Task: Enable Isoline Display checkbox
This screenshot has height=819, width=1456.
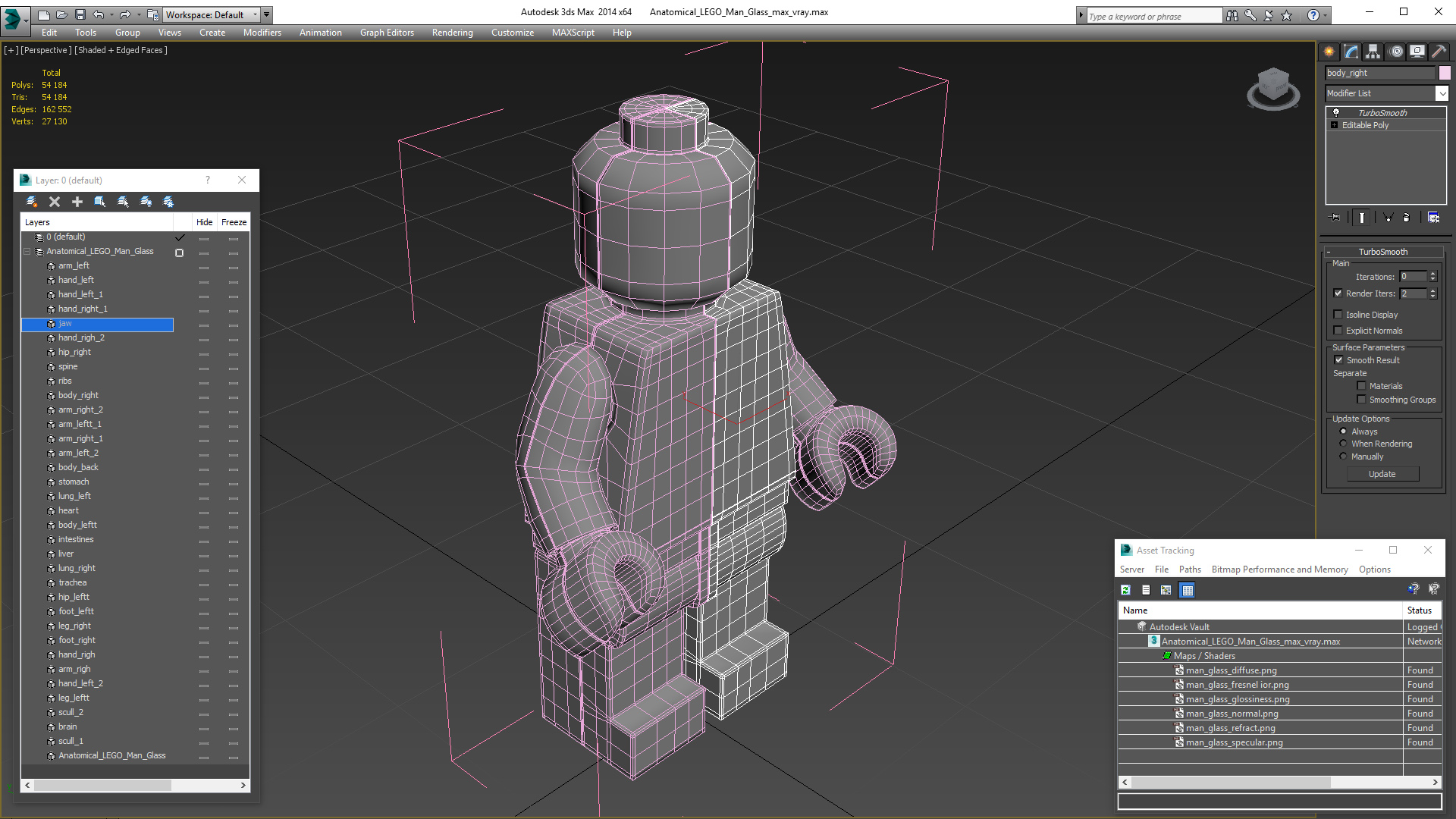Action: tap(1338, 315)
